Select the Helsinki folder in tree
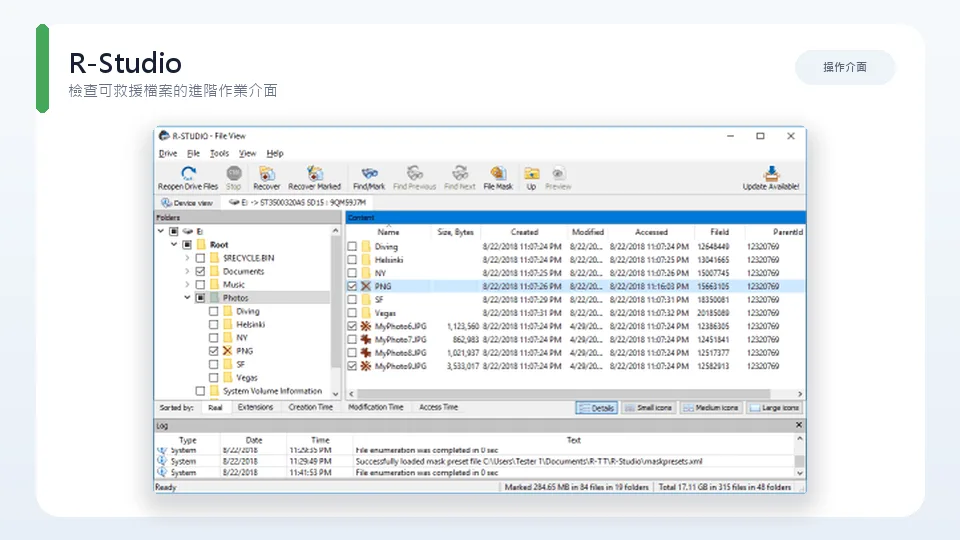This screenshot has width=960, height=540. tap(250, 324)
